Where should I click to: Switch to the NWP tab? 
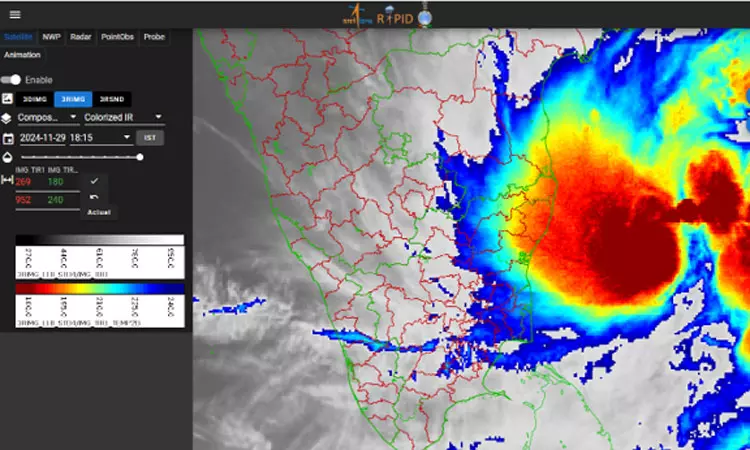pos(51,37)
